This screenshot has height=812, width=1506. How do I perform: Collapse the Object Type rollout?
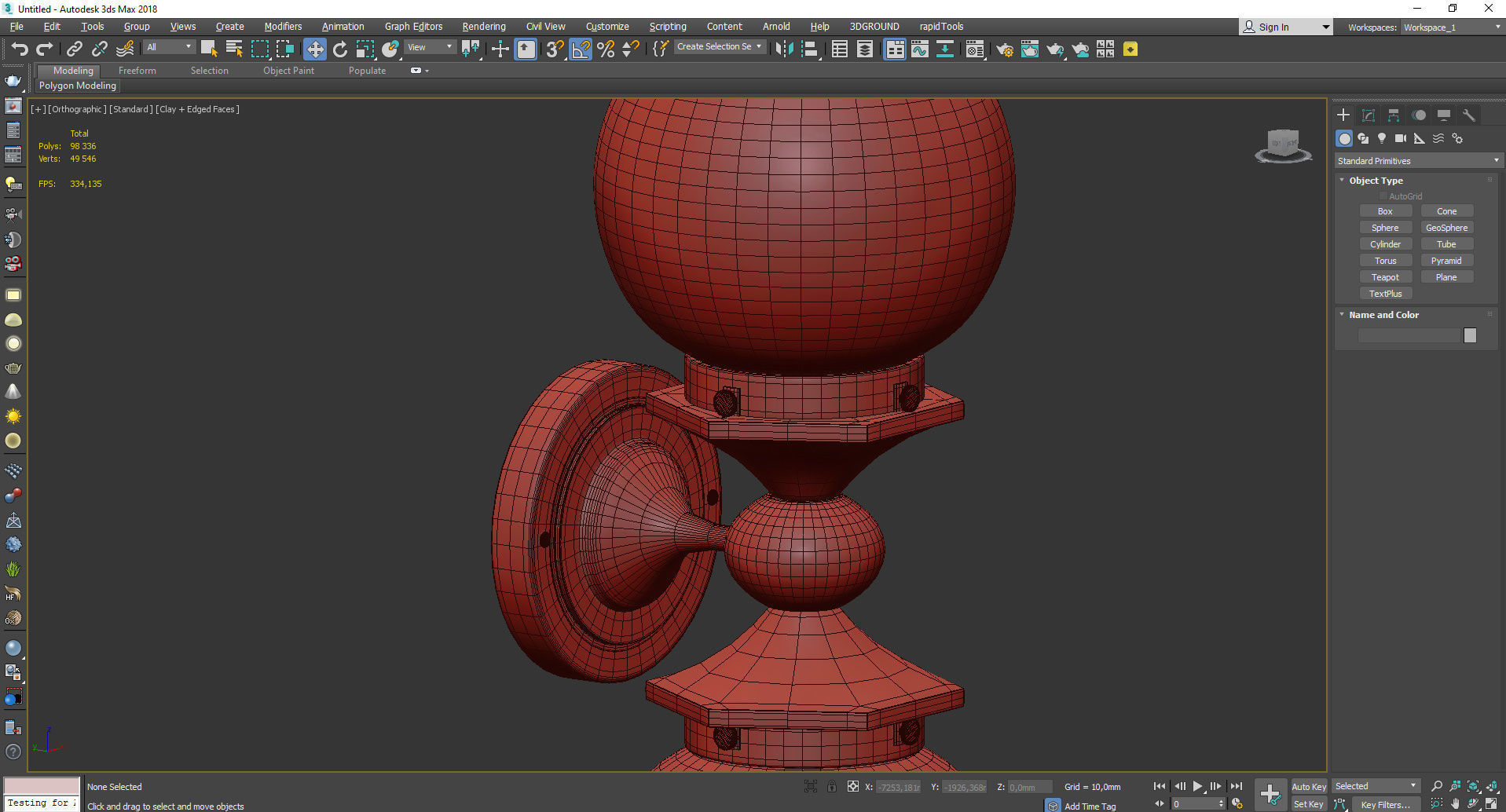click(1342, 181)
